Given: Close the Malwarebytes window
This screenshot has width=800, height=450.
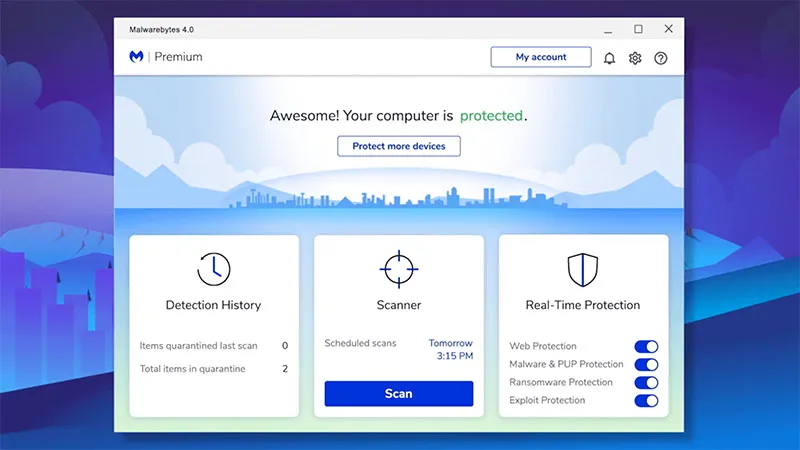Looking at the screenshot, I should [668, 29].
